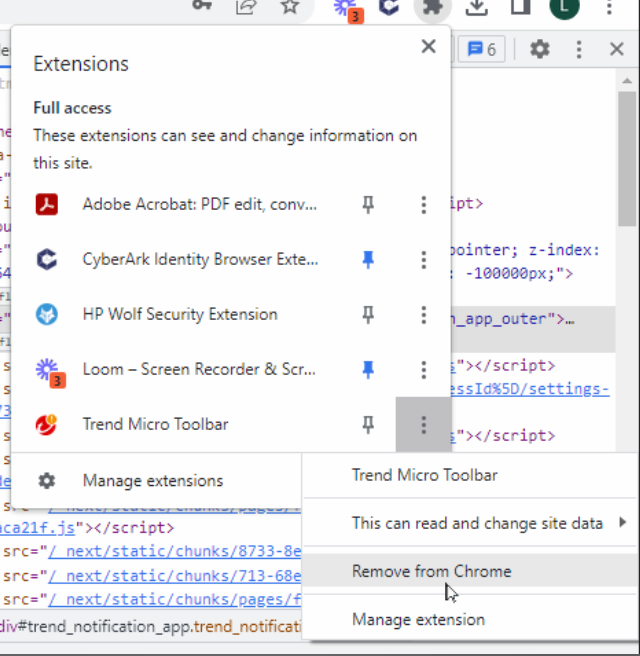Click the Adobe Acrobat extension icon
Screen dimensions: 640x656
coord(47,205)
